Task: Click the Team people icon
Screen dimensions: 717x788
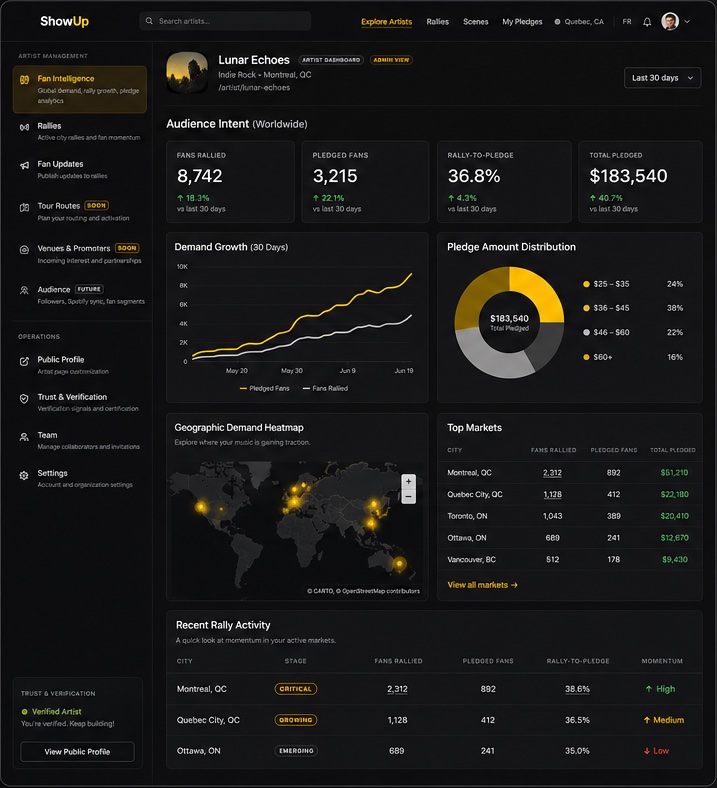Action: tap(24, 437)
